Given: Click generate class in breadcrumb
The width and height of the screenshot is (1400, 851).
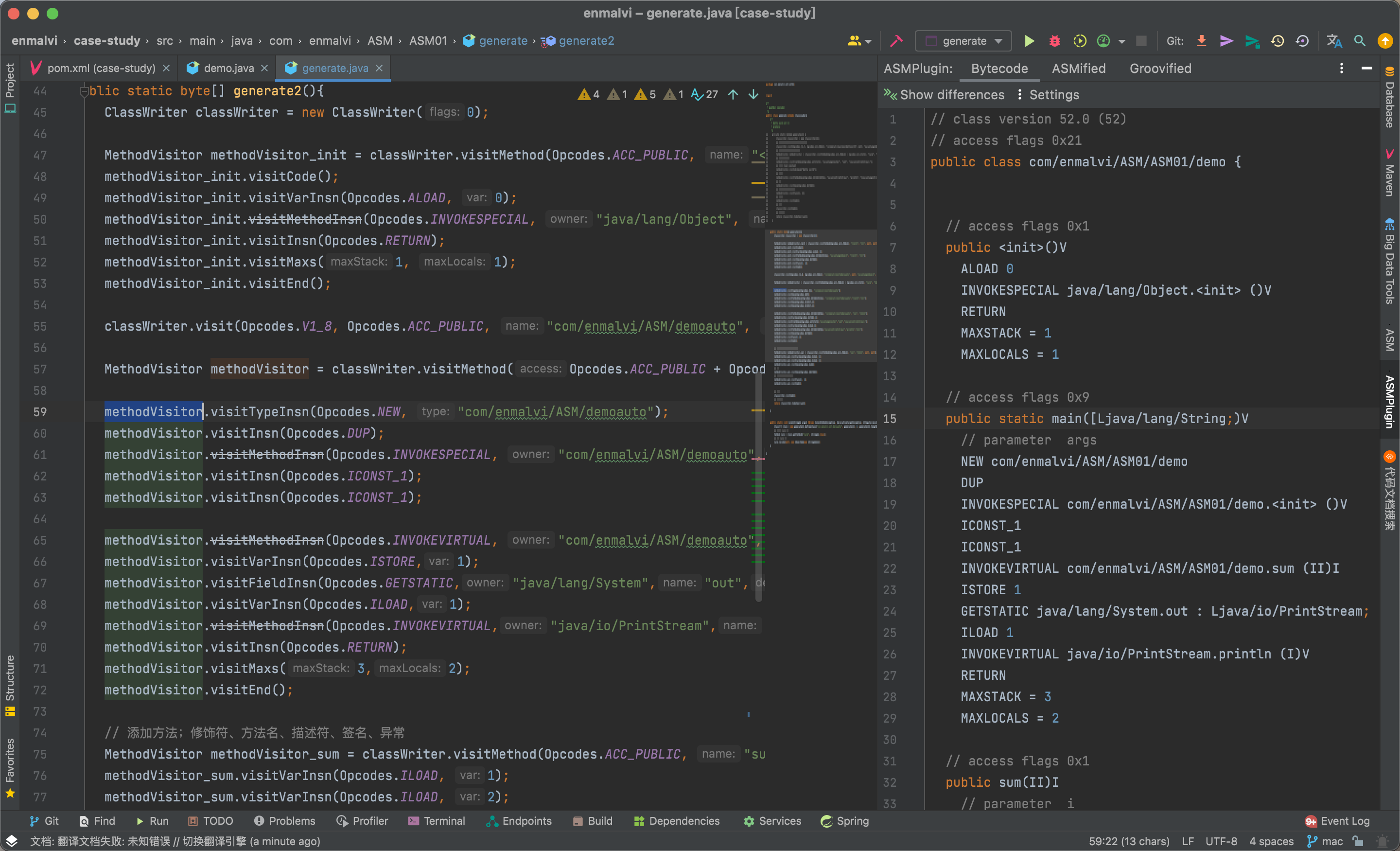Looking at the screenshot, I should click(495, 41).
